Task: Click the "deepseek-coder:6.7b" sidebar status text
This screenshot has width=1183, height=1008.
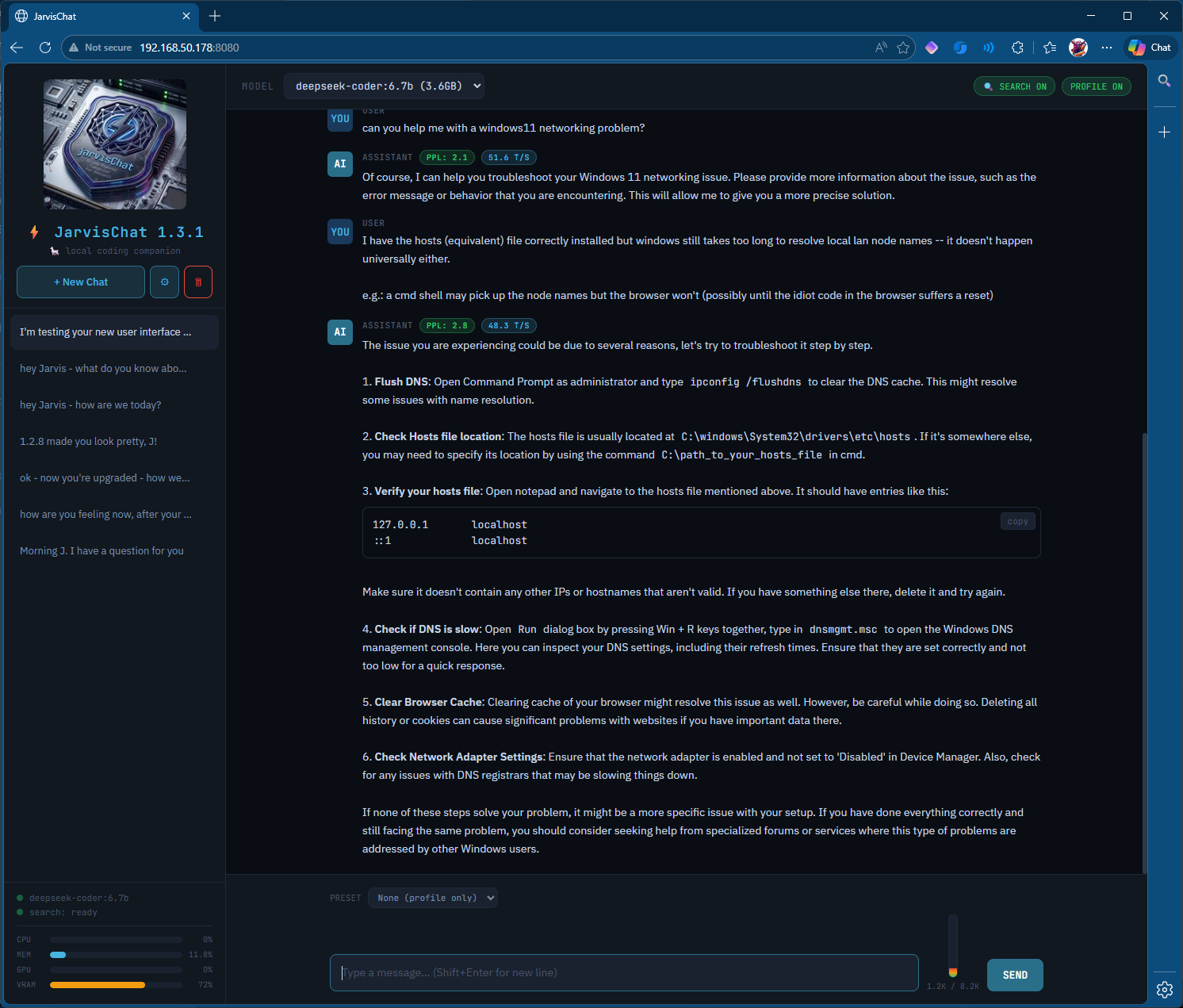Action: (78, 898)
